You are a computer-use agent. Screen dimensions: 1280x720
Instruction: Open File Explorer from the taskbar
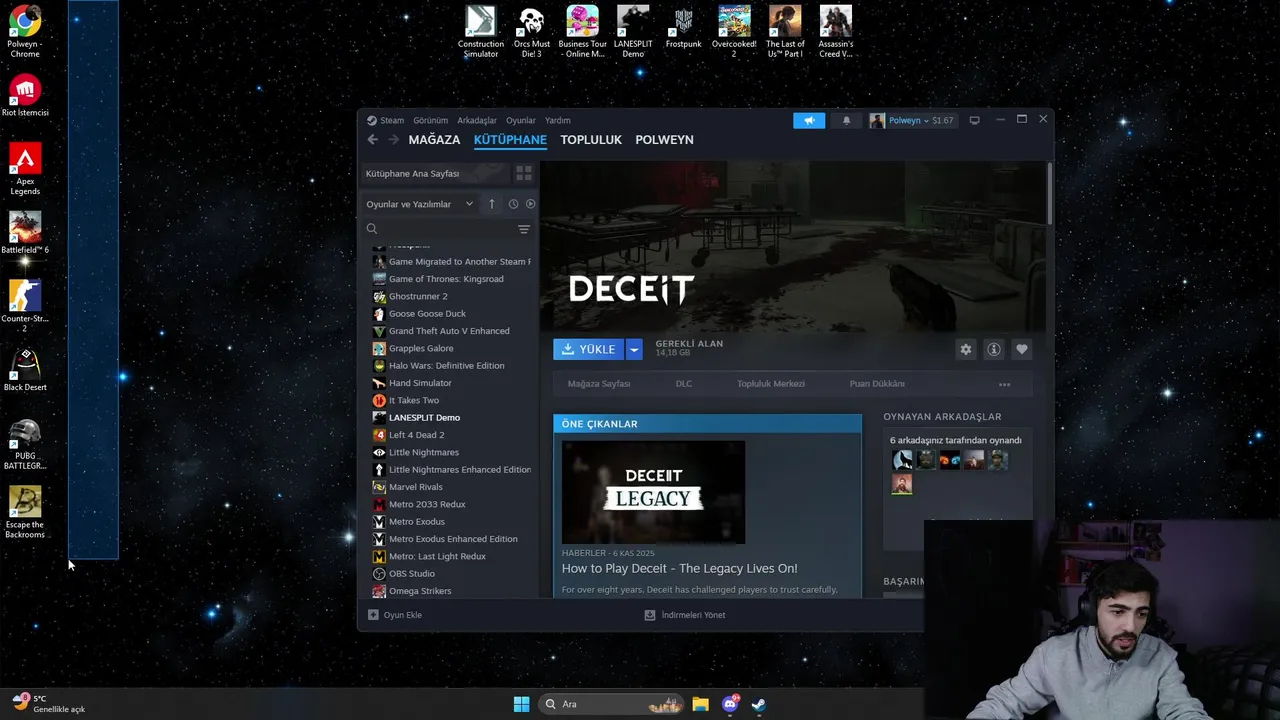(700, 704)
